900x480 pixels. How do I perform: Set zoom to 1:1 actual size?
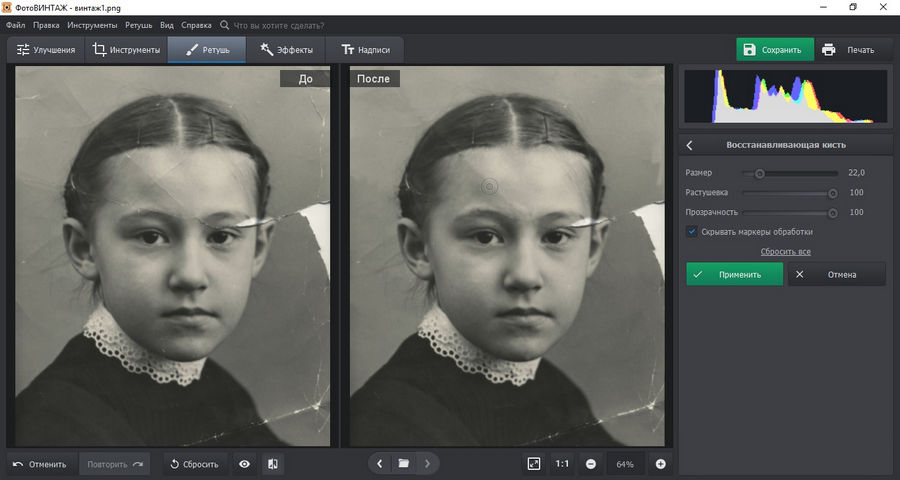[x=562, y=464]
